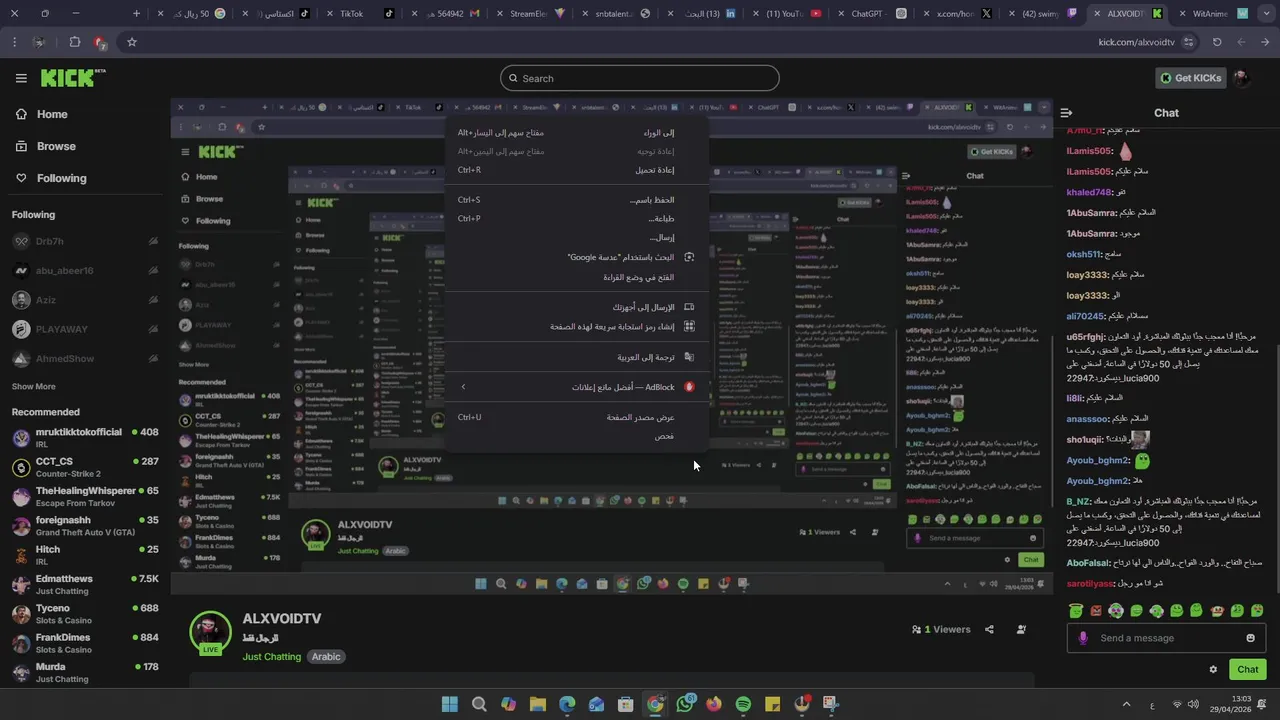This screenshot has width=1280, height=720.
Task: Open followed channel abu_abeer16
Action: point(85,270)
